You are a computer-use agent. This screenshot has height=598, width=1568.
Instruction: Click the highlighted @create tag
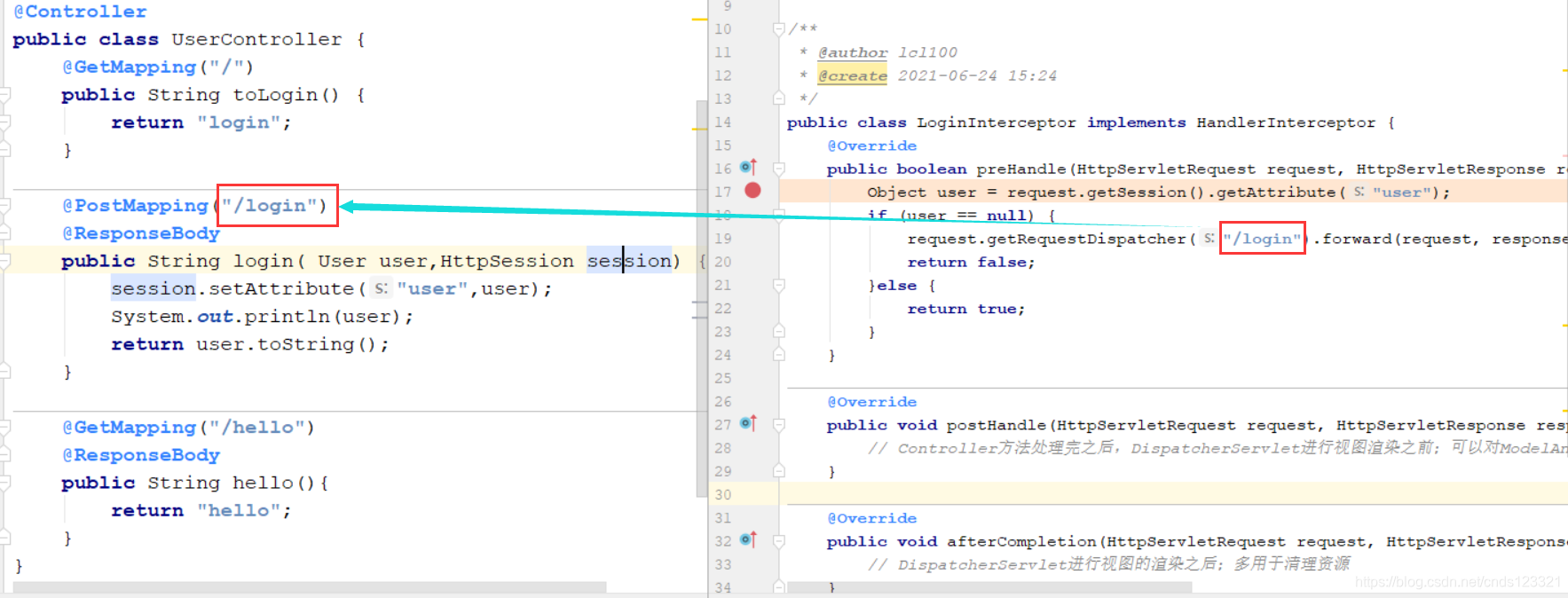852,75
